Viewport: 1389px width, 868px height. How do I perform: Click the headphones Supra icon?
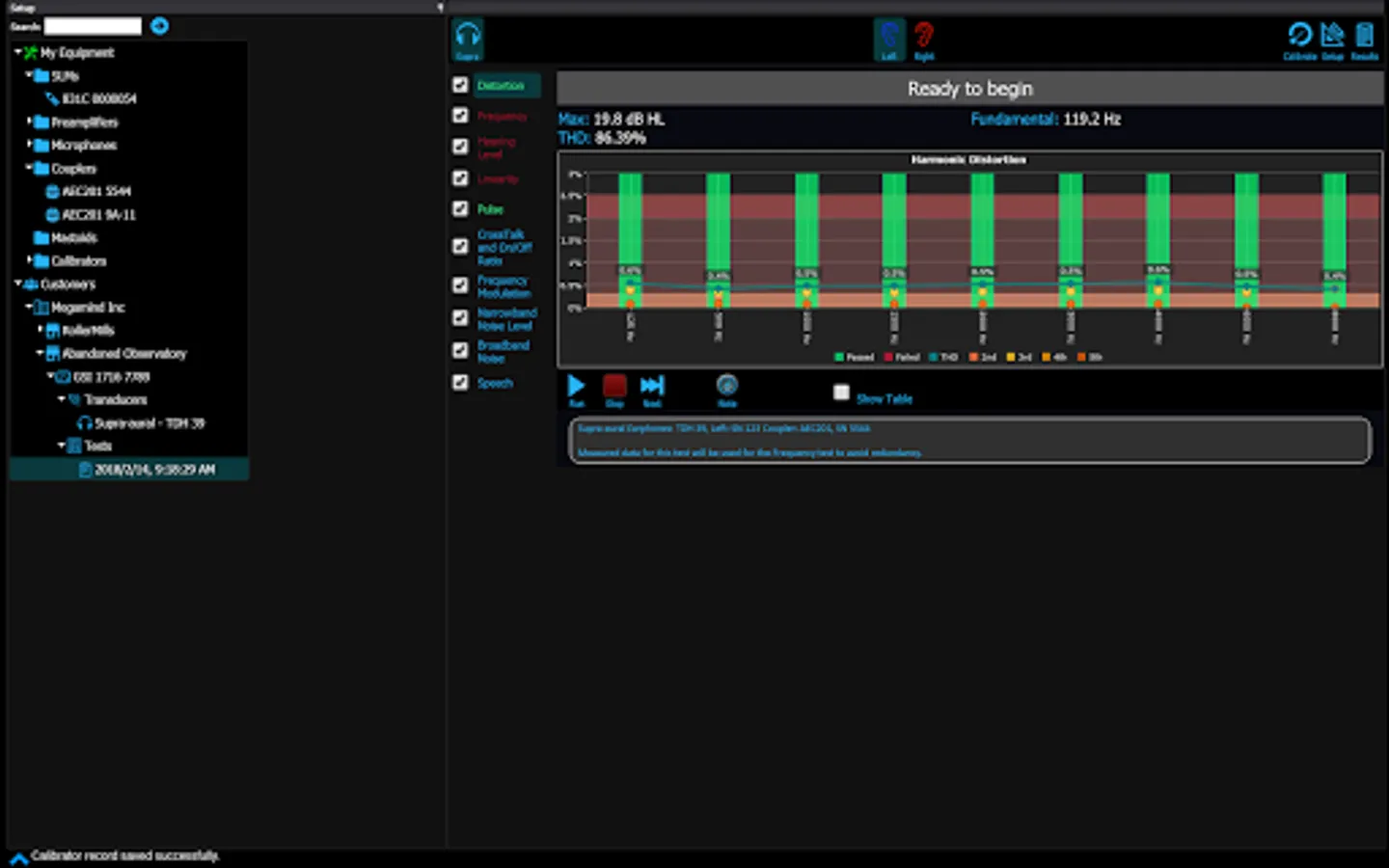click(x=468, y=40)
